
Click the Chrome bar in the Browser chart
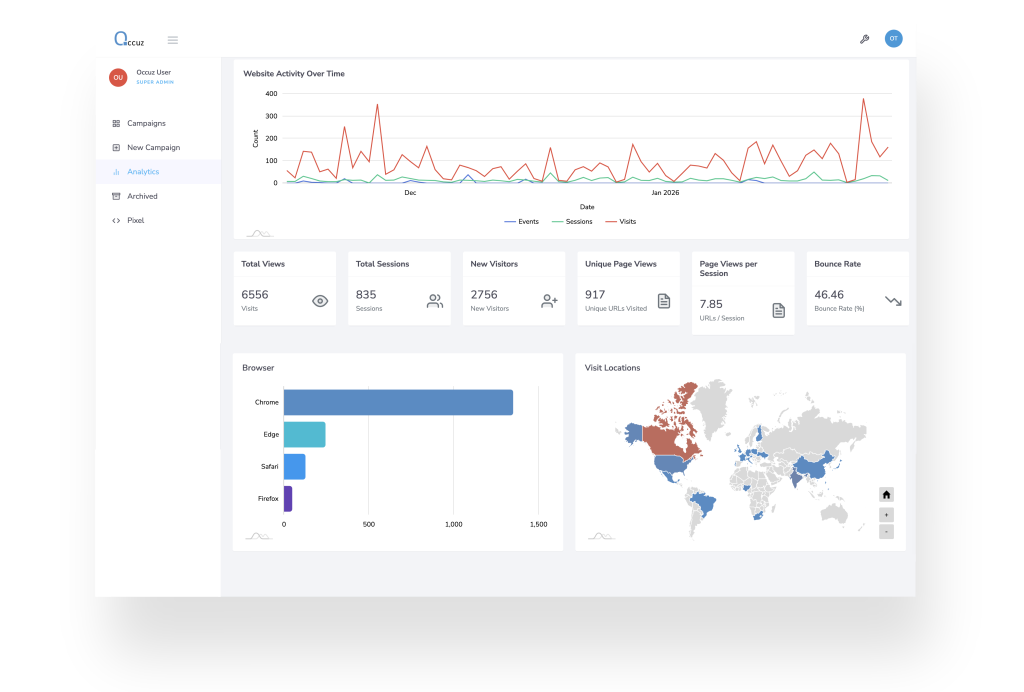point(400,402)
